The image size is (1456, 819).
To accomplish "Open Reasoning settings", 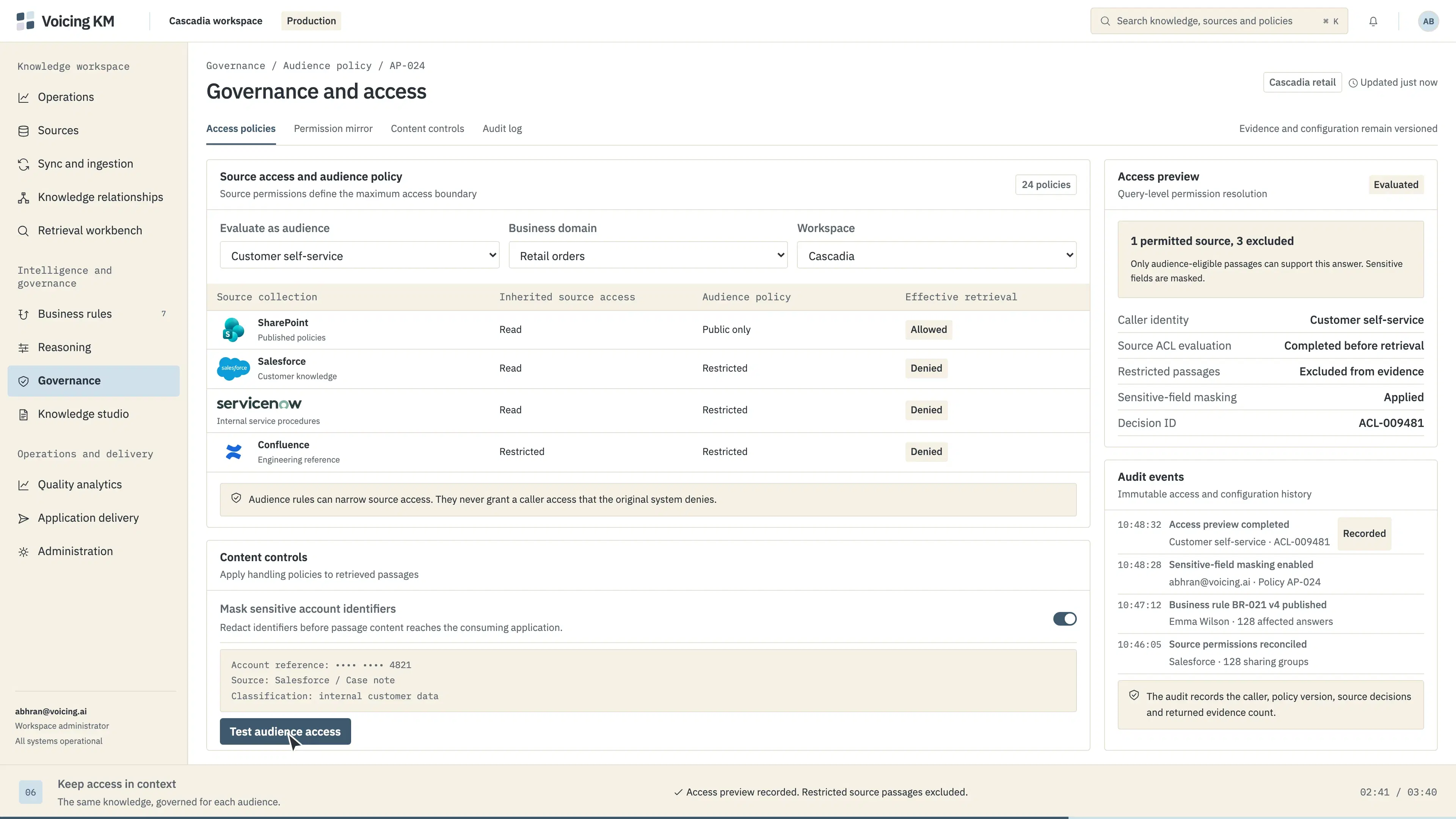I will 93,347.
